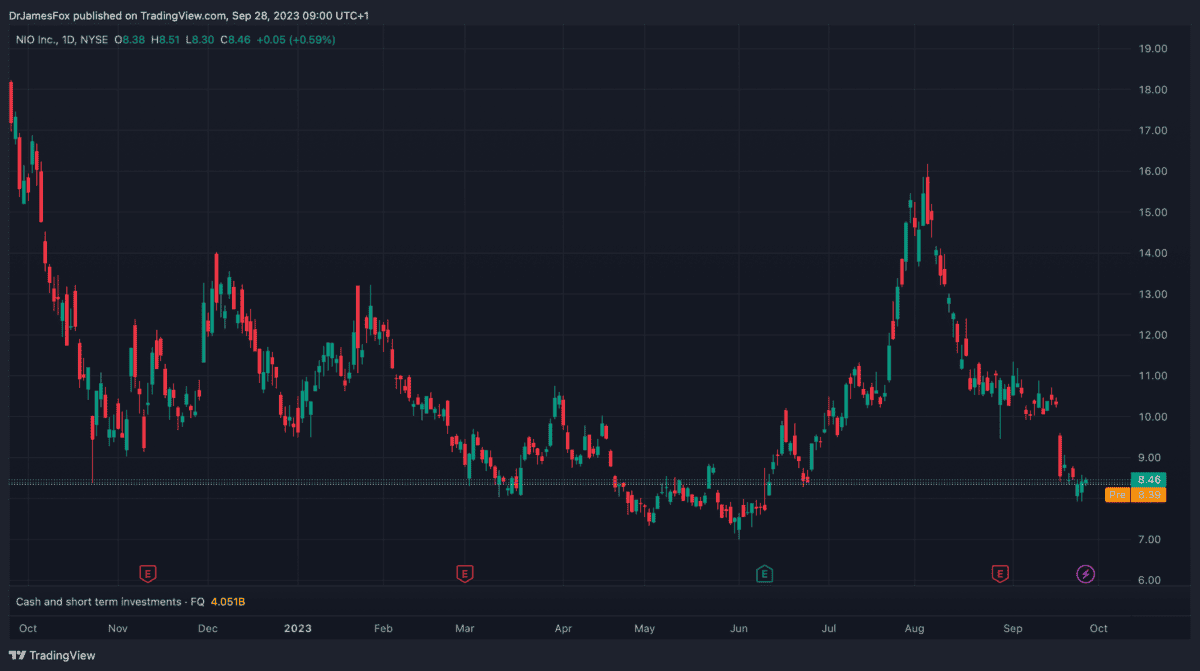Click the 2023 label on time axis

[297, 629]
